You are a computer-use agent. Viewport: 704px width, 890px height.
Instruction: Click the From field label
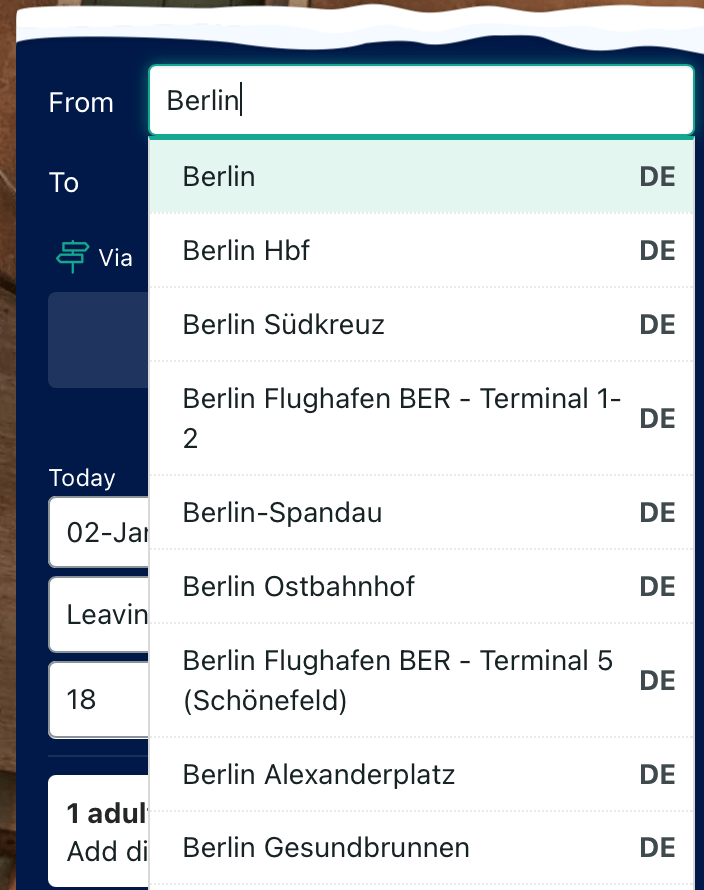[x=81, y=102]
